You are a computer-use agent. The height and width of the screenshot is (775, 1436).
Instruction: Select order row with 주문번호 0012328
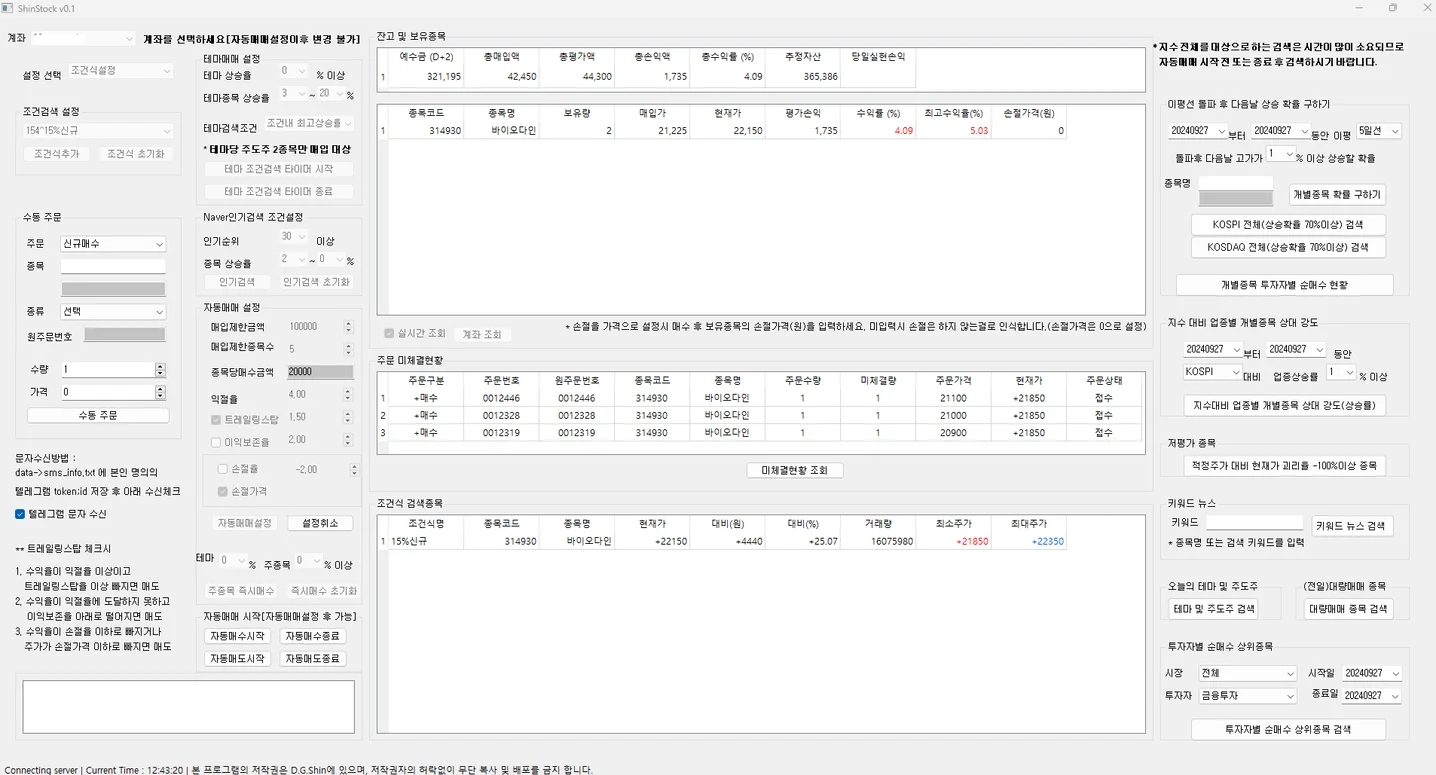759,415
